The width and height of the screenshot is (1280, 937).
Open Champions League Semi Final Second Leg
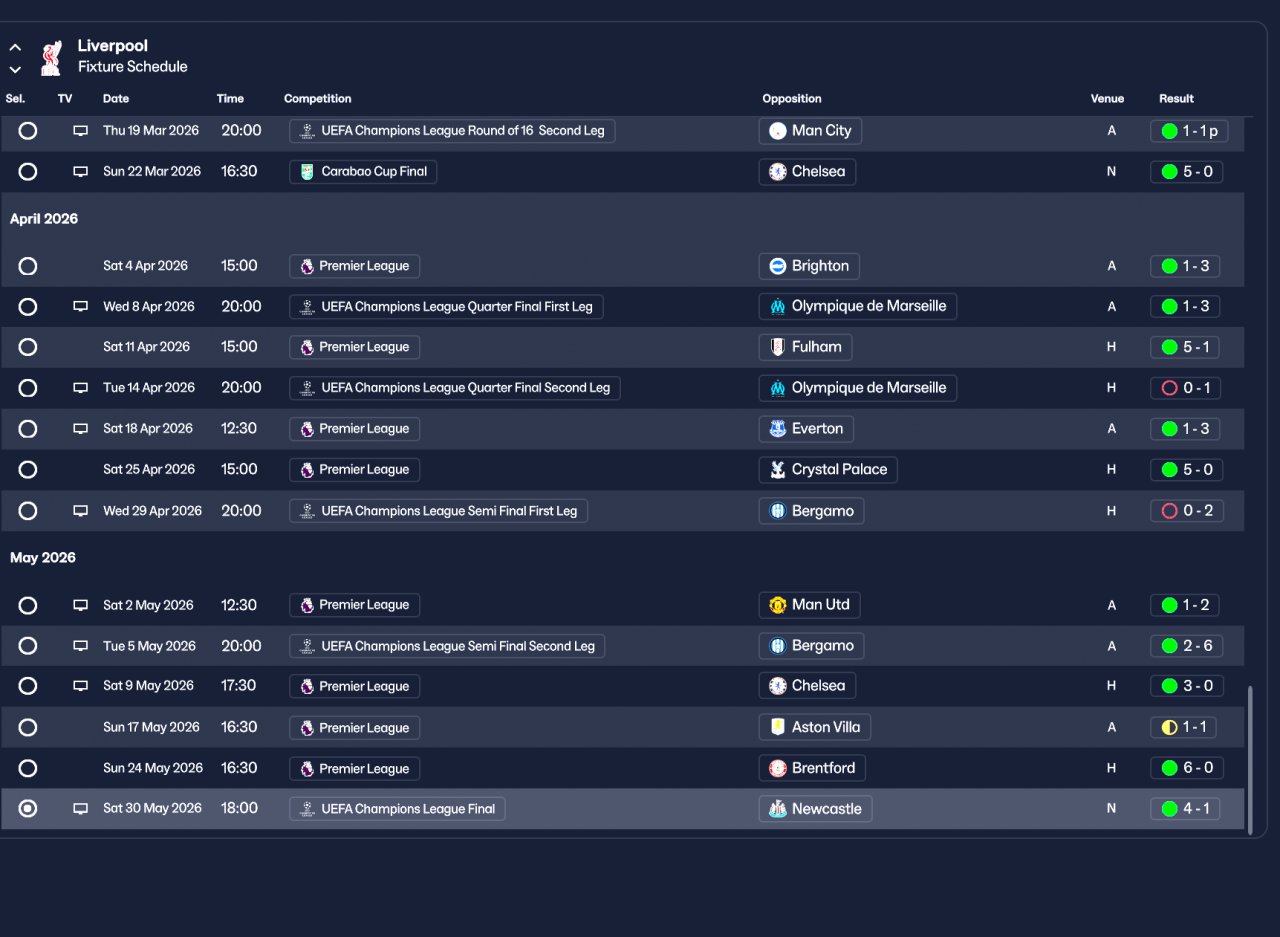[447, 646]
